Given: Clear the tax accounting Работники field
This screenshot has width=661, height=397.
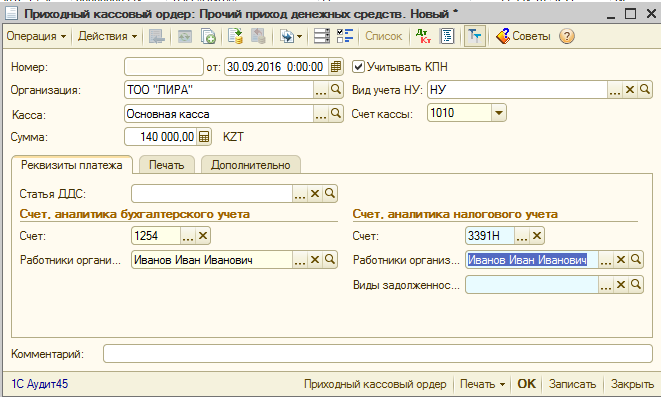Looking at the screenshot, I should tap(621, 260).
